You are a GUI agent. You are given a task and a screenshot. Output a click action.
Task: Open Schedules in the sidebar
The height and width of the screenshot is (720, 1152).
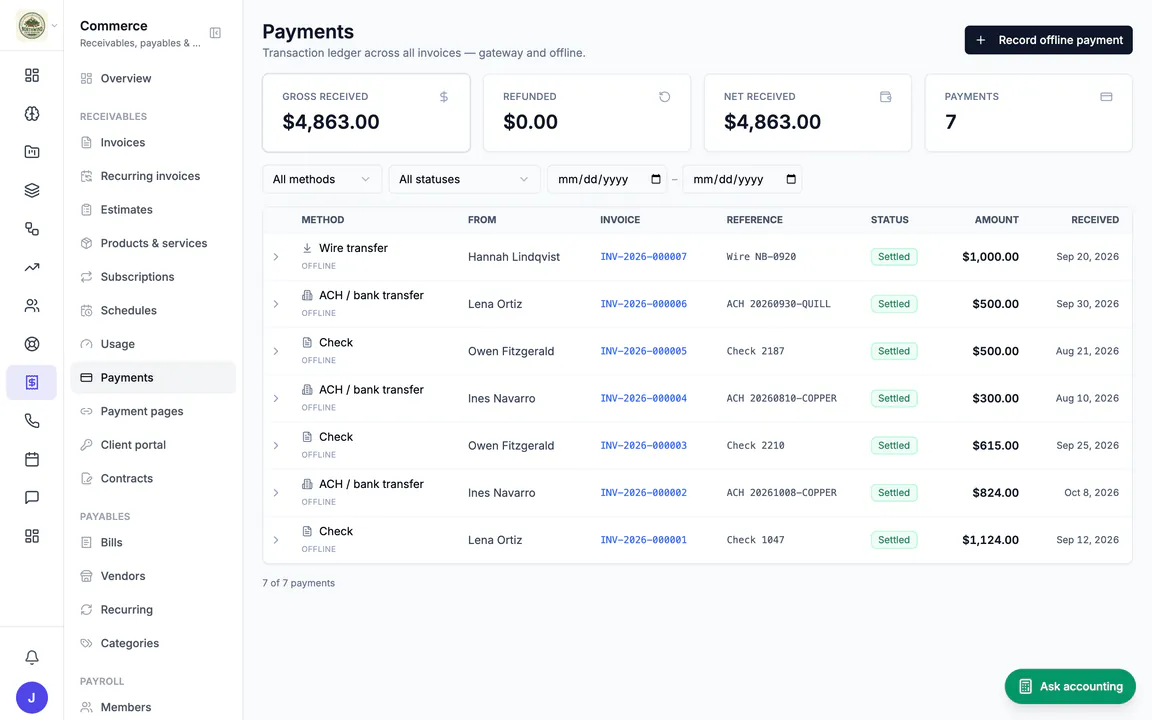pyautogui.click(x=153, y=311)
